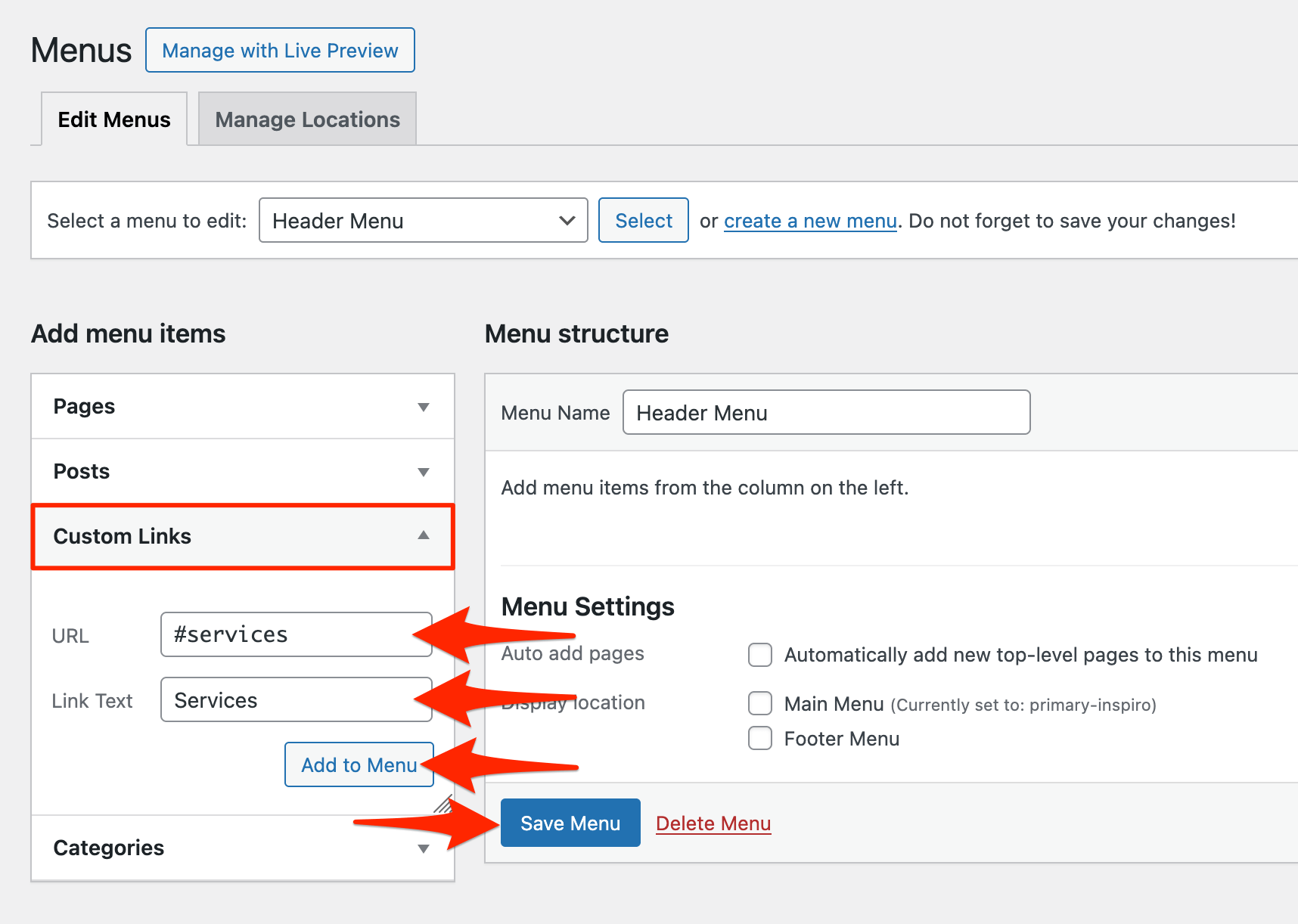The width and height of the screenshot is (1298, 924).
Task: Collapse the Custom Links panel arrow
Action: (x=424, y=535)
